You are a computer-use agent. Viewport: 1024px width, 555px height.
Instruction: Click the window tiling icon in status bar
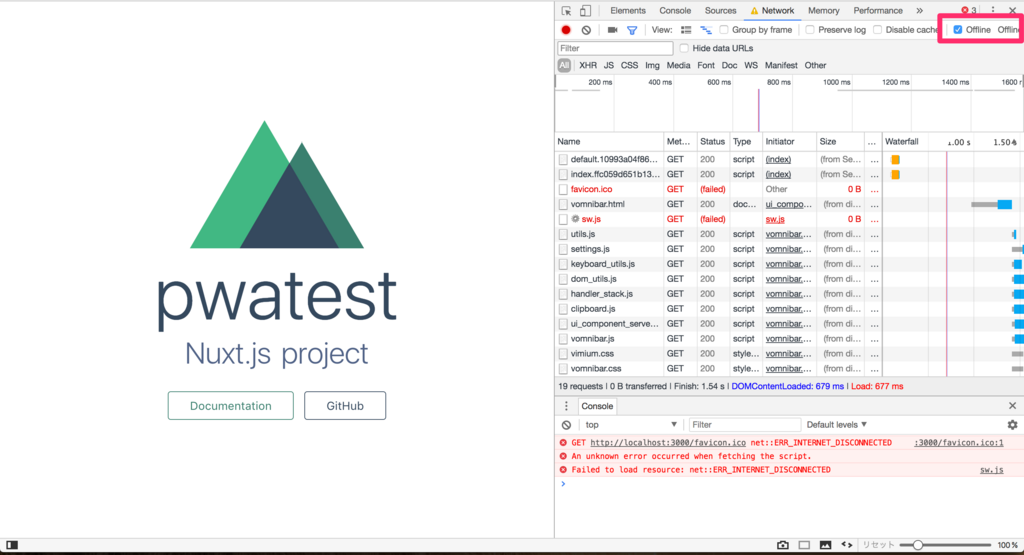tap(804, 545)
